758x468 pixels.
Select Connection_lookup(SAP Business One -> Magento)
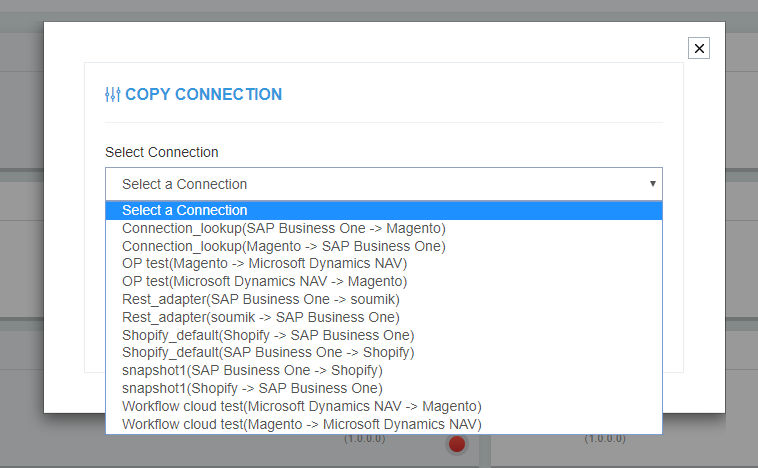(x=384, y=228)
